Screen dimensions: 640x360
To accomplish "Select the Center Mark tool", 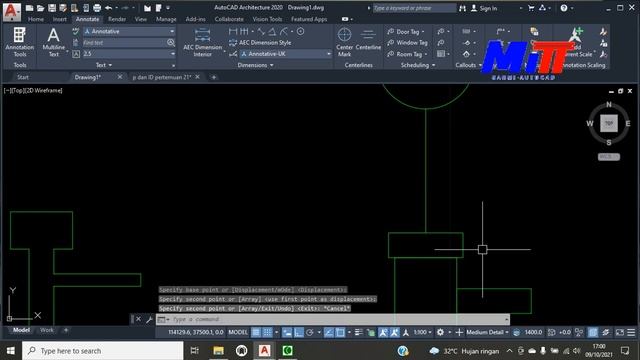I will tap(344, 42).
